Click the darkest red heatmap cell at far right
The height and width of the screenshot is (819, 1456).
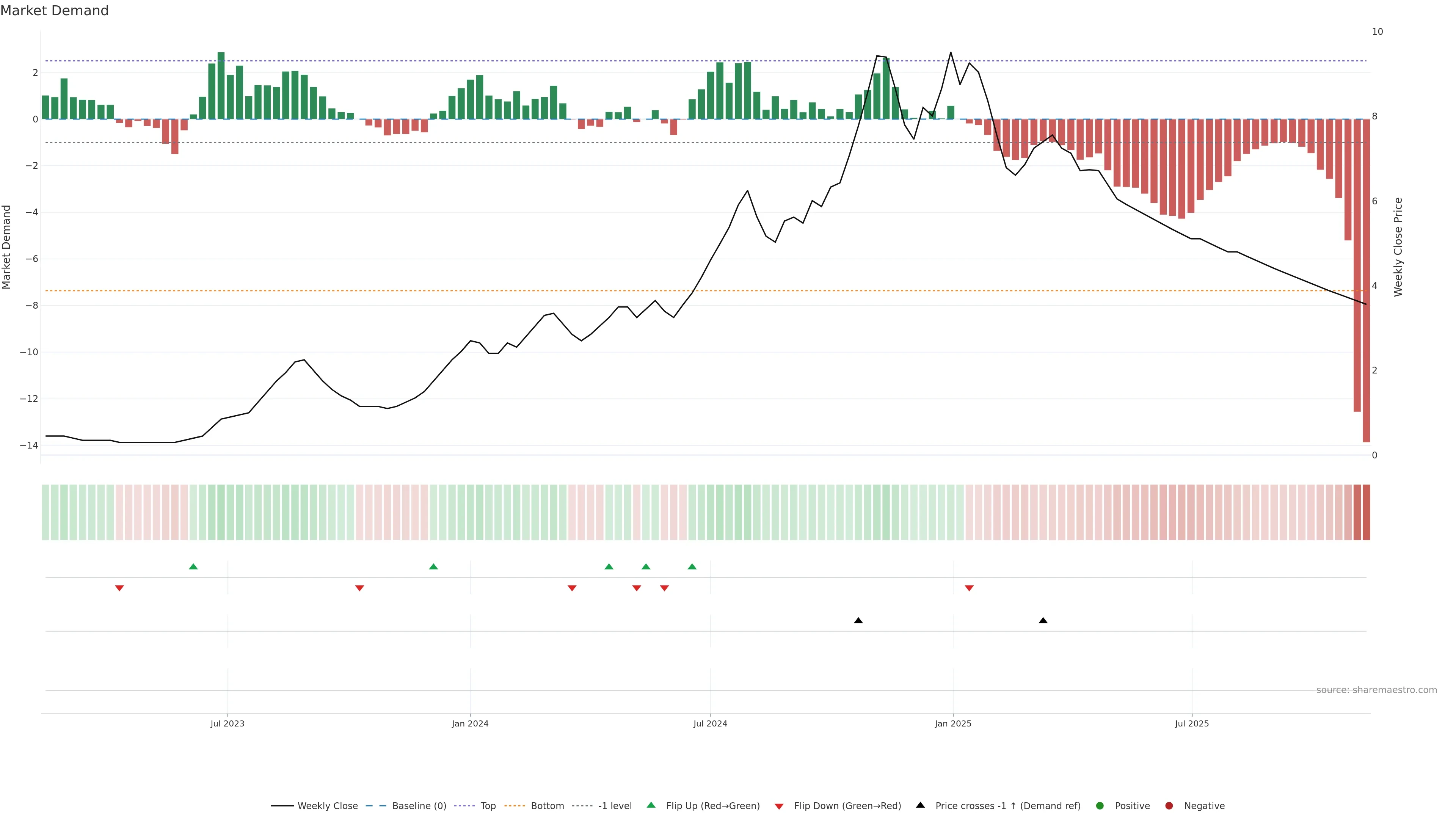1366,512
